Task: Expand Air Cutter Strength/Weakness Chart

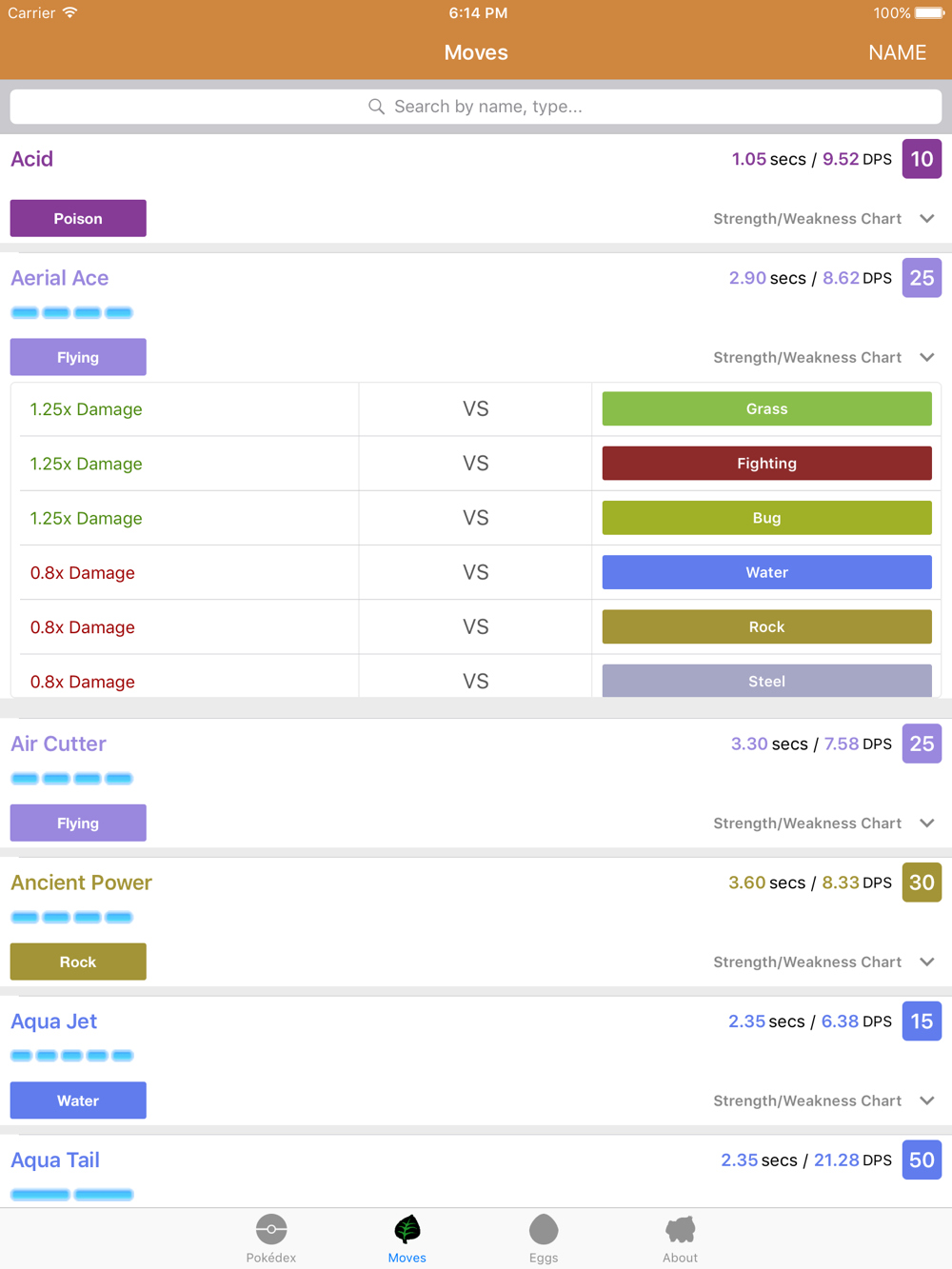Action: click(927, 823)
